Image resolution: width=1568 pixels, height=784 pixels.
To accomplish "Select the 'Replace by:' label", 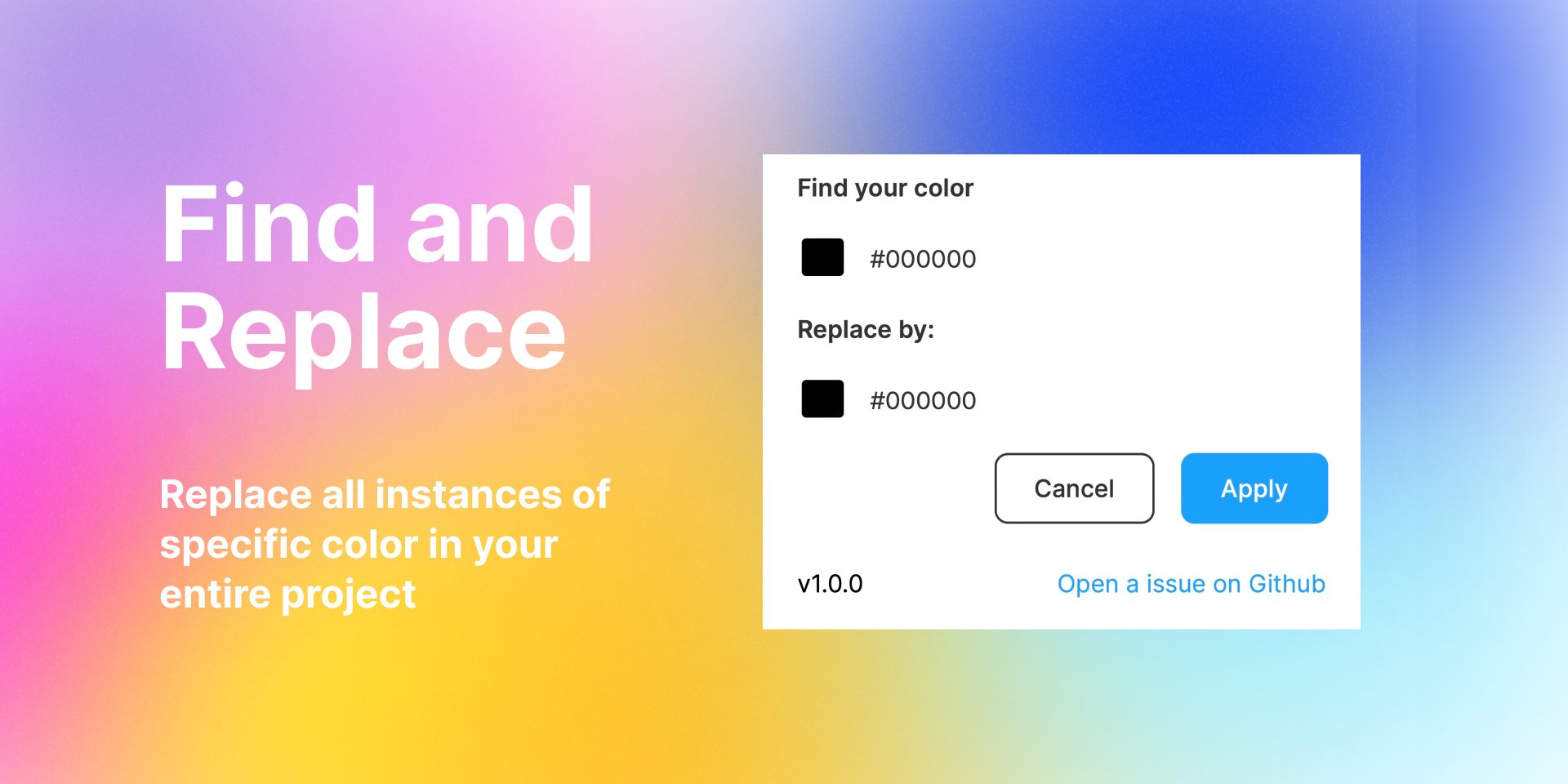I will point(867,329).
